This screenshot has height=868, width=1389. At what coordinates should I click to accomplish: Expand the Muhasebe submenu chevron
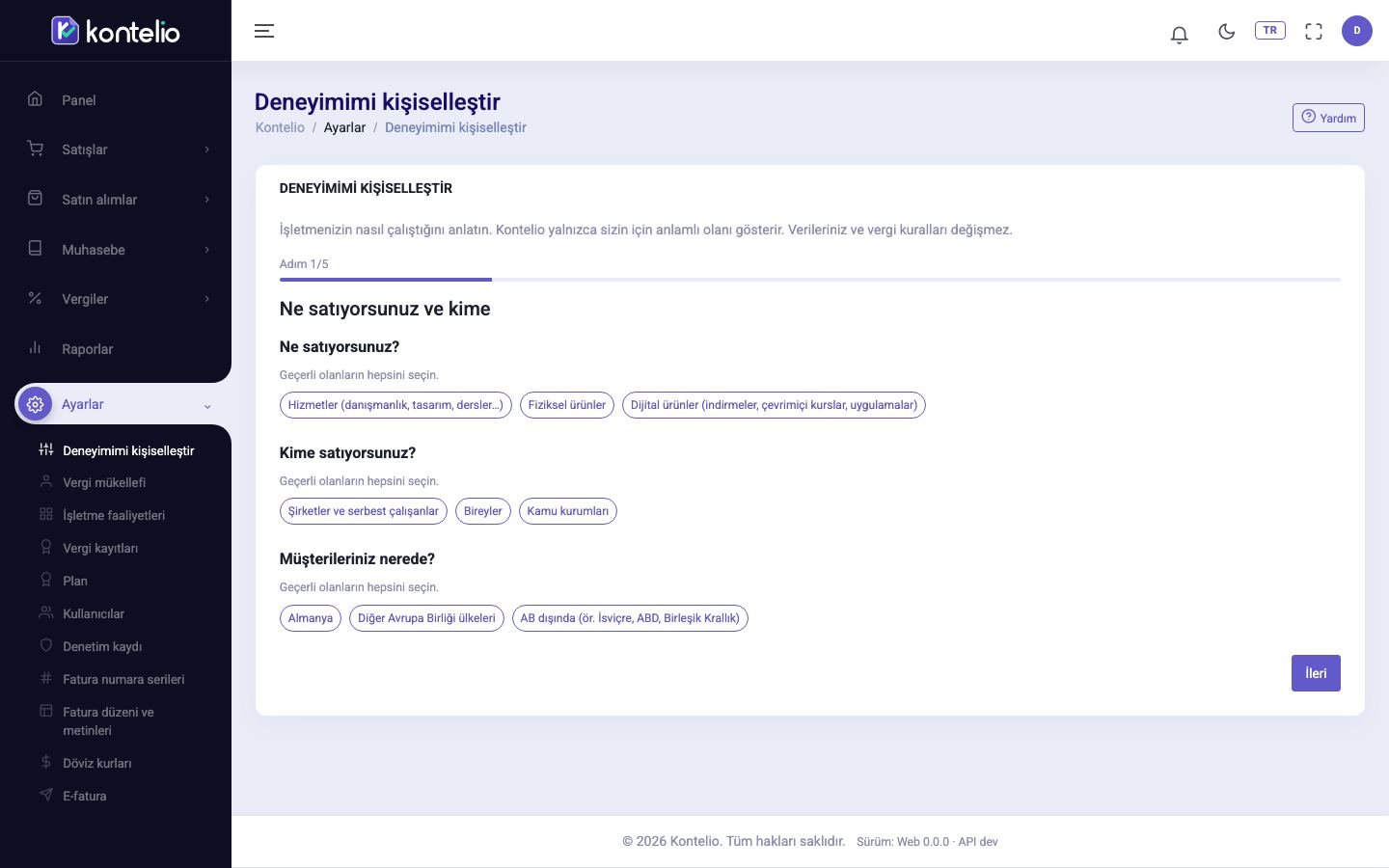(x=206, y=250)
